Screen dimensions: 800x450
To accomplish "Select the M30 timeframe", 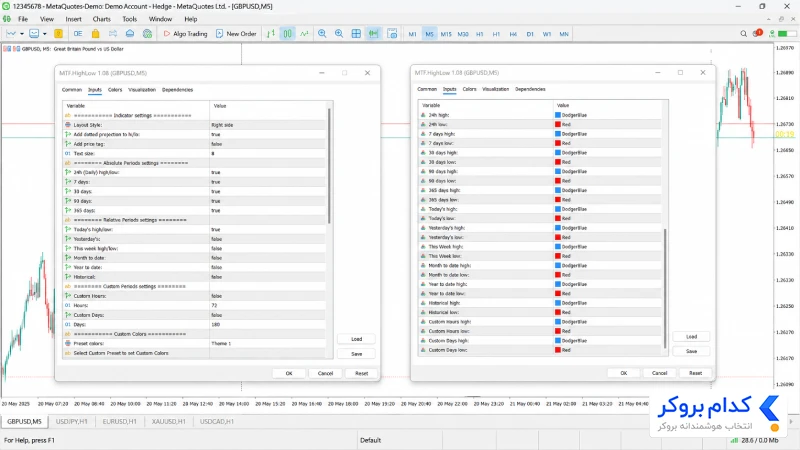I will point(463,34).
